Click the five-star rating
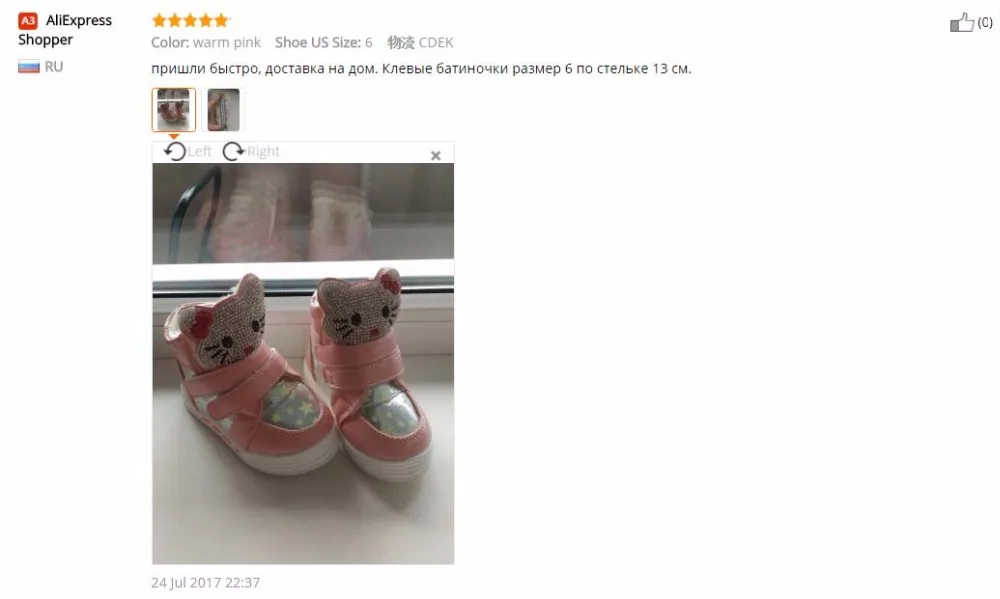Viewport: 1000px width, 599px height. 190,20
